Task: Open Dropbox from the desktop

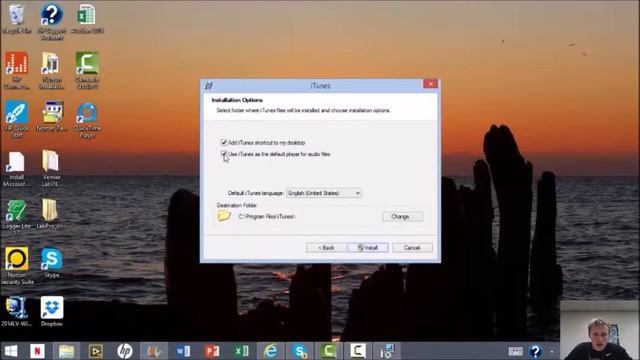Action: 52,312
